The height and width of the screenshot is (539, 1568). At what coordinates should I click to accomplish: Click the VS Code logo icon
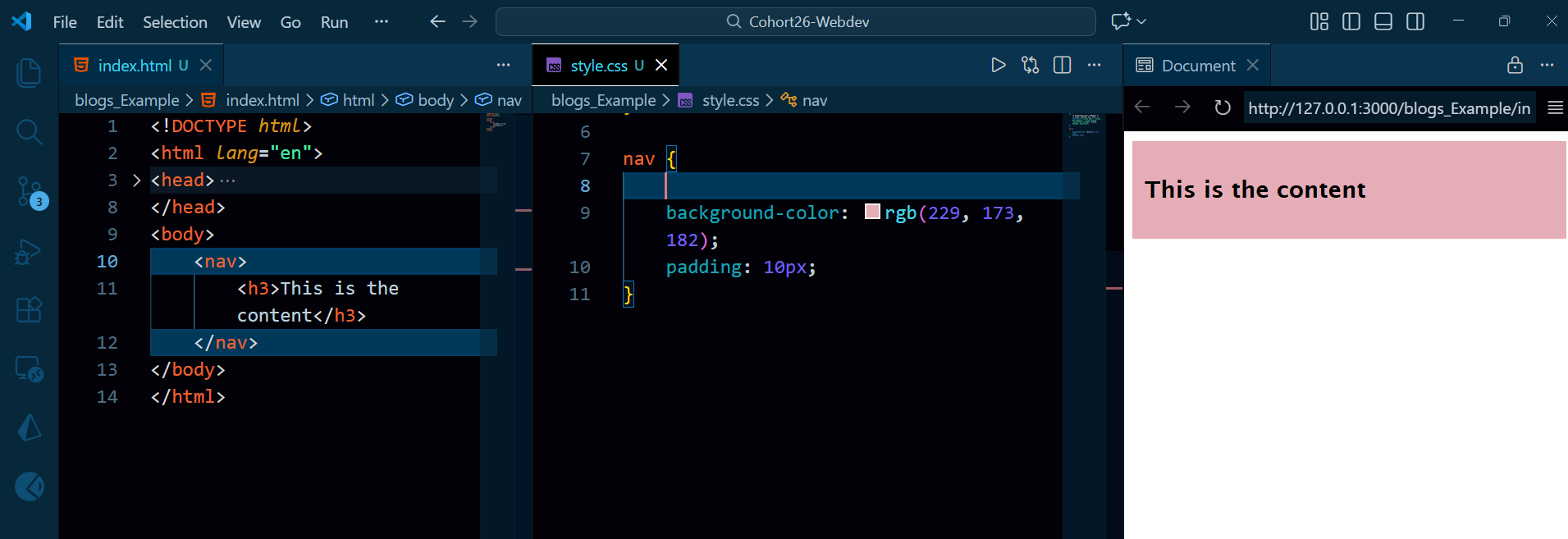(22, 21)
